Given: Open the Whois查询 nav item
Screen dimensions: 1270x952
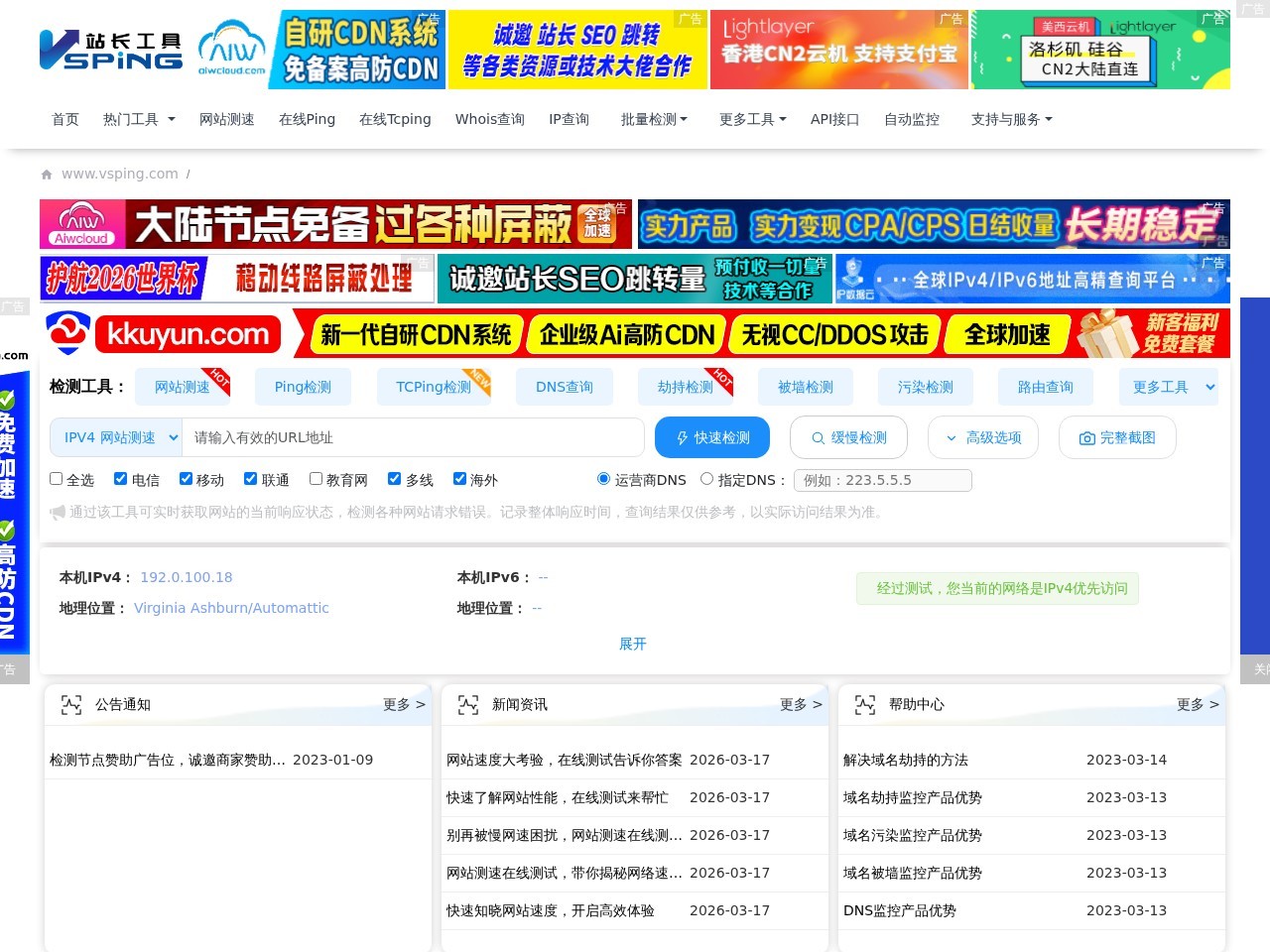Looking at the screenshot, I should (490, 119).
